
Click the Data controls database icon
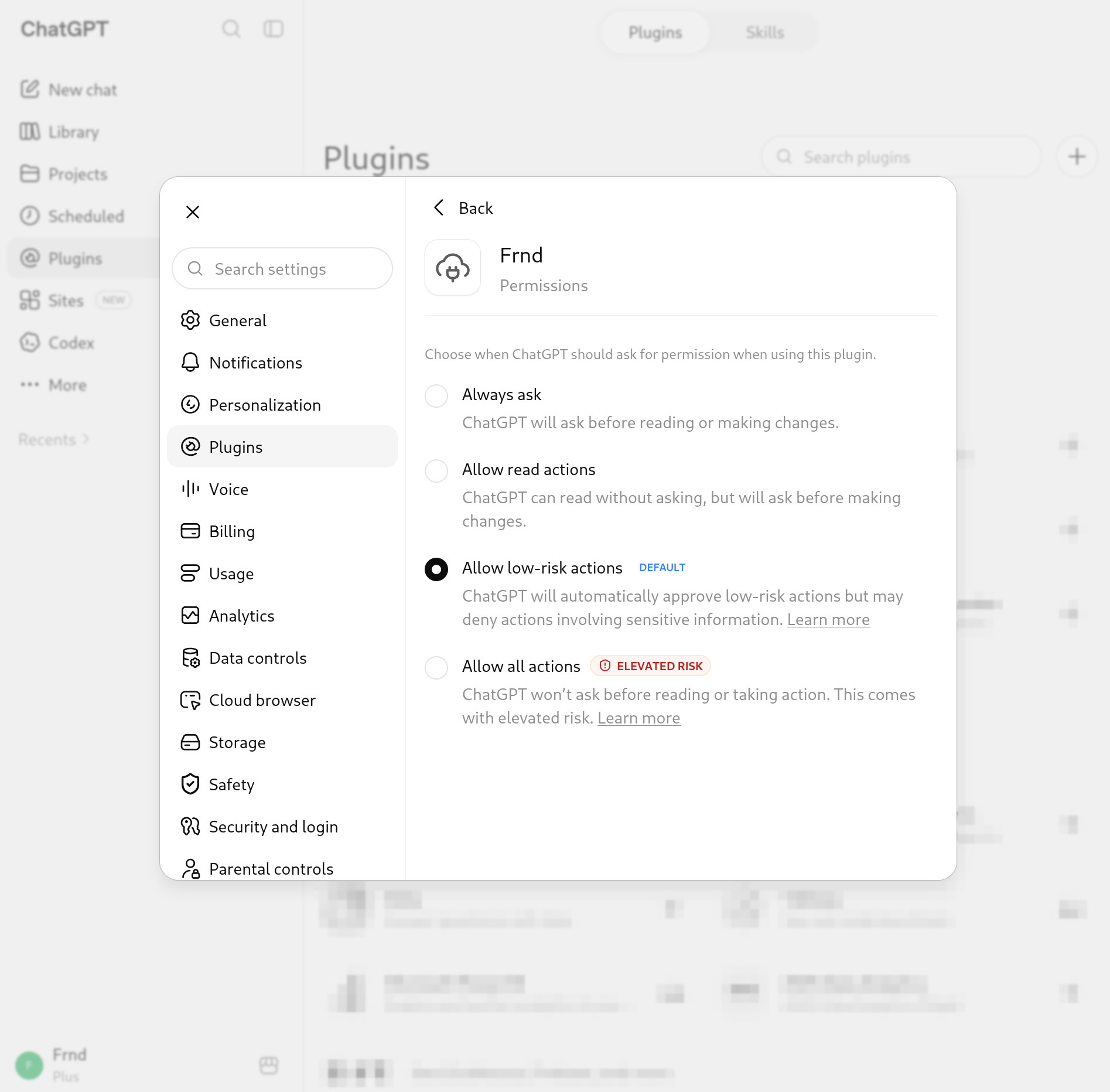tap(190, 658)
